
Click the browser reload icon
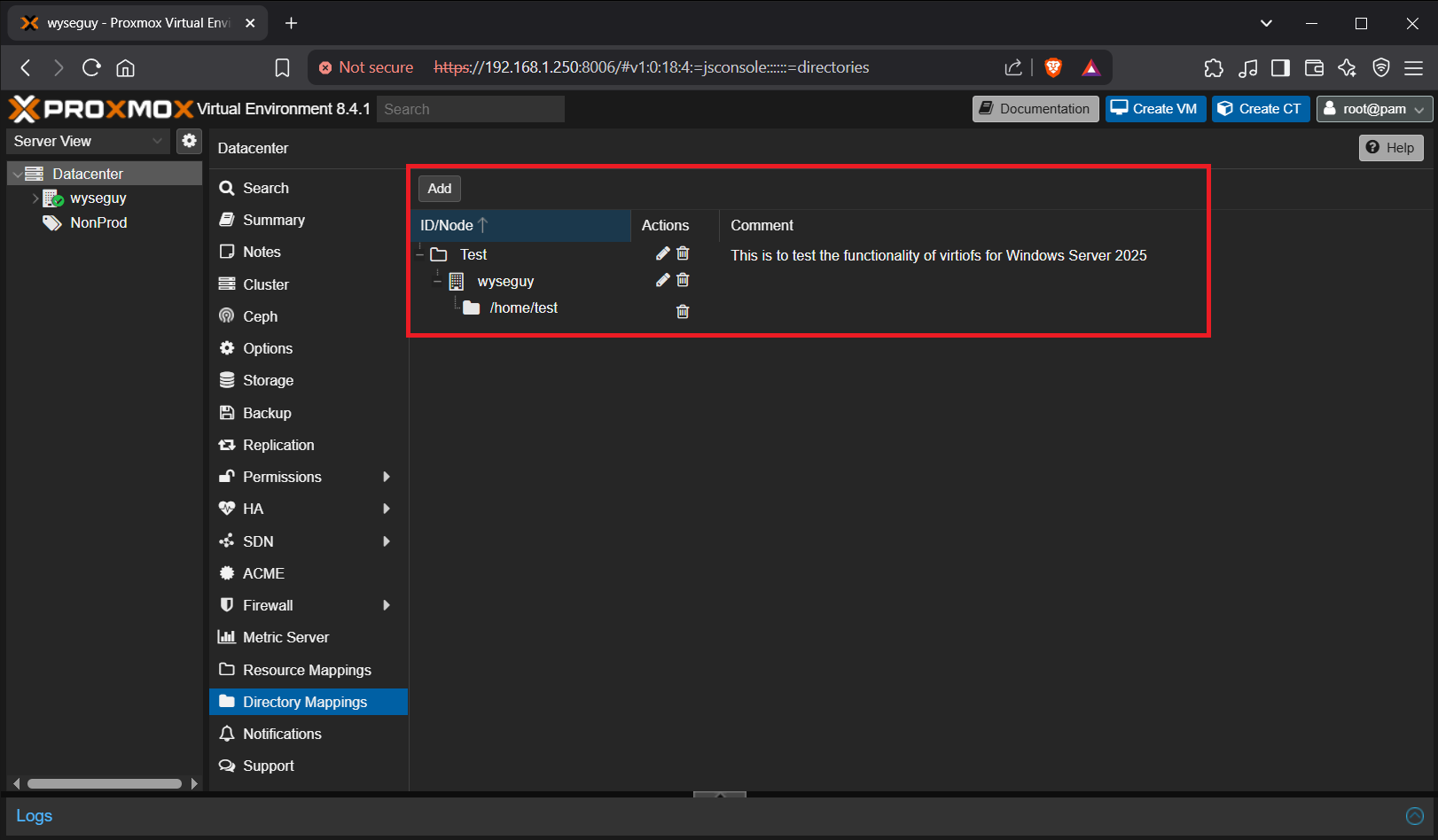(x=91, y=67)
